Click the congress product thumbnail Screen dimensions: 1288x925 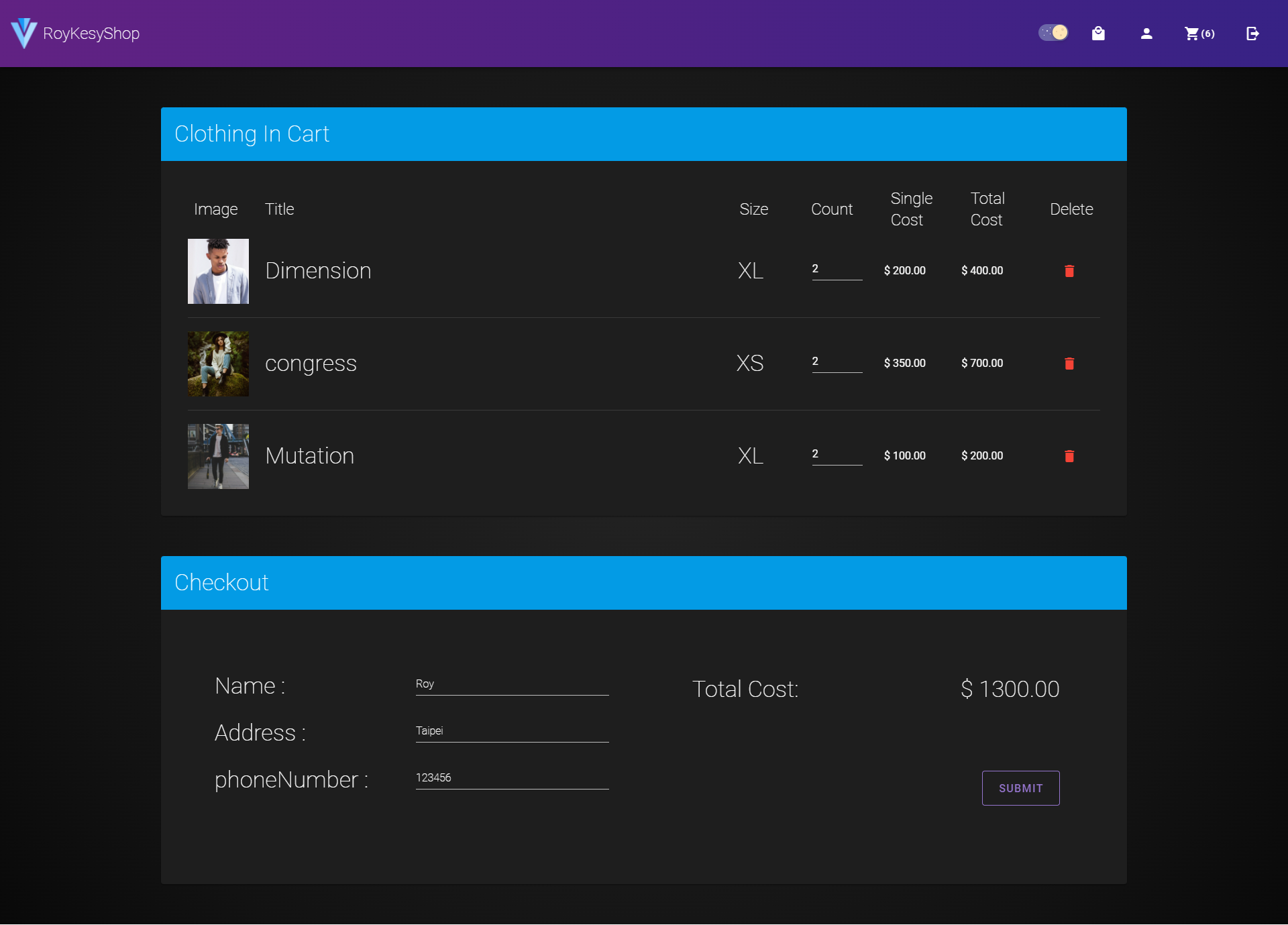(x=218, y=364)
